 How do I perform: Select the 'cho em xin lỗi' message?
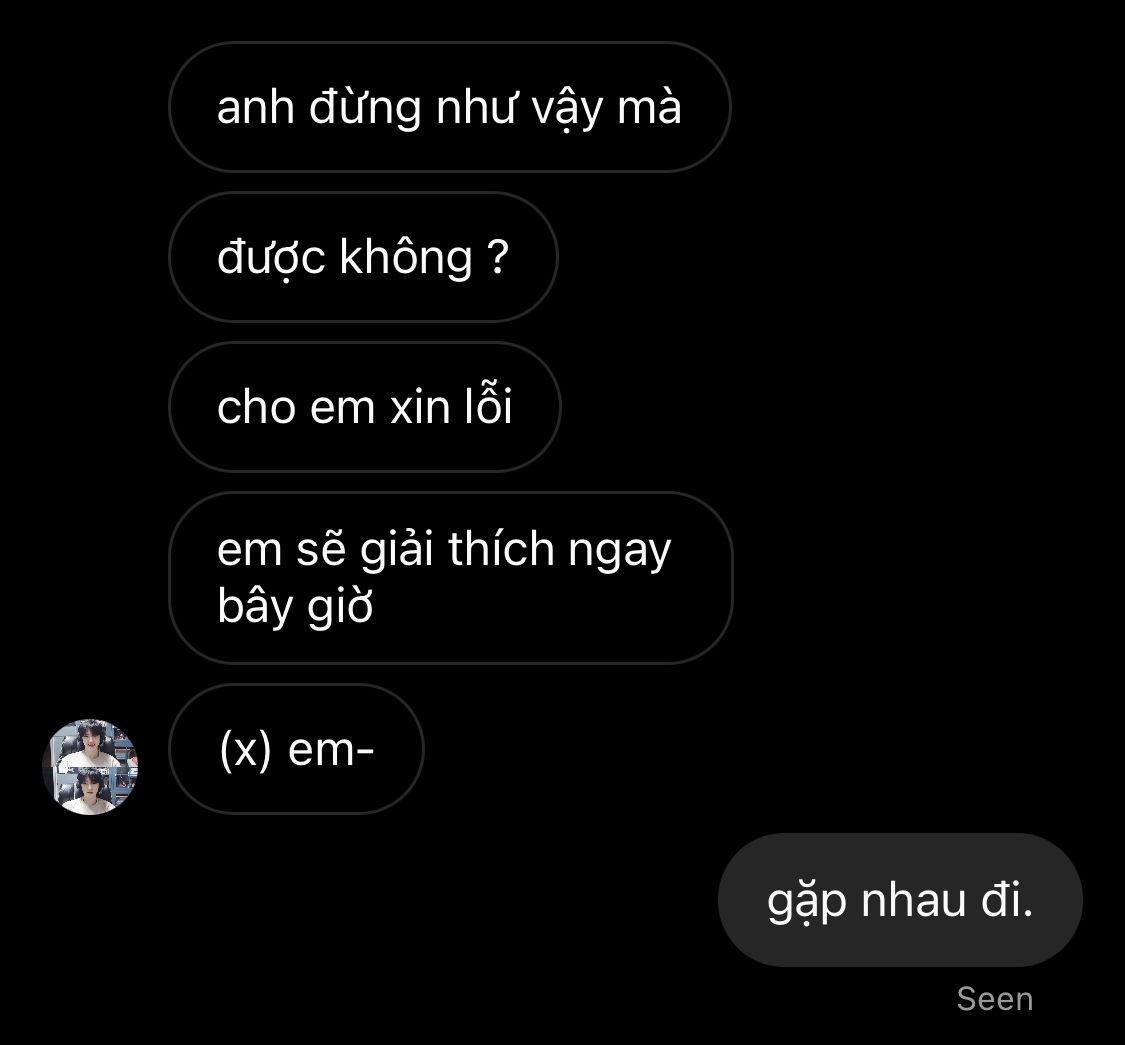364,407
